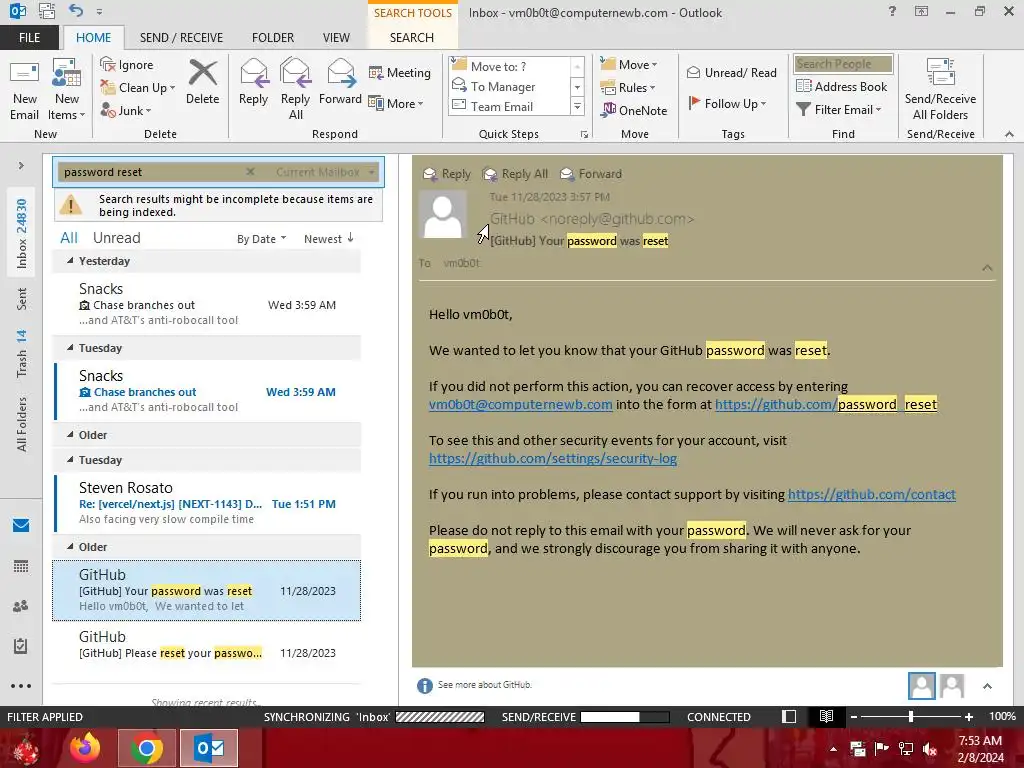Toggle Newest sort order
Screen dimensions: 1024x768
click(x=328, y=238)
